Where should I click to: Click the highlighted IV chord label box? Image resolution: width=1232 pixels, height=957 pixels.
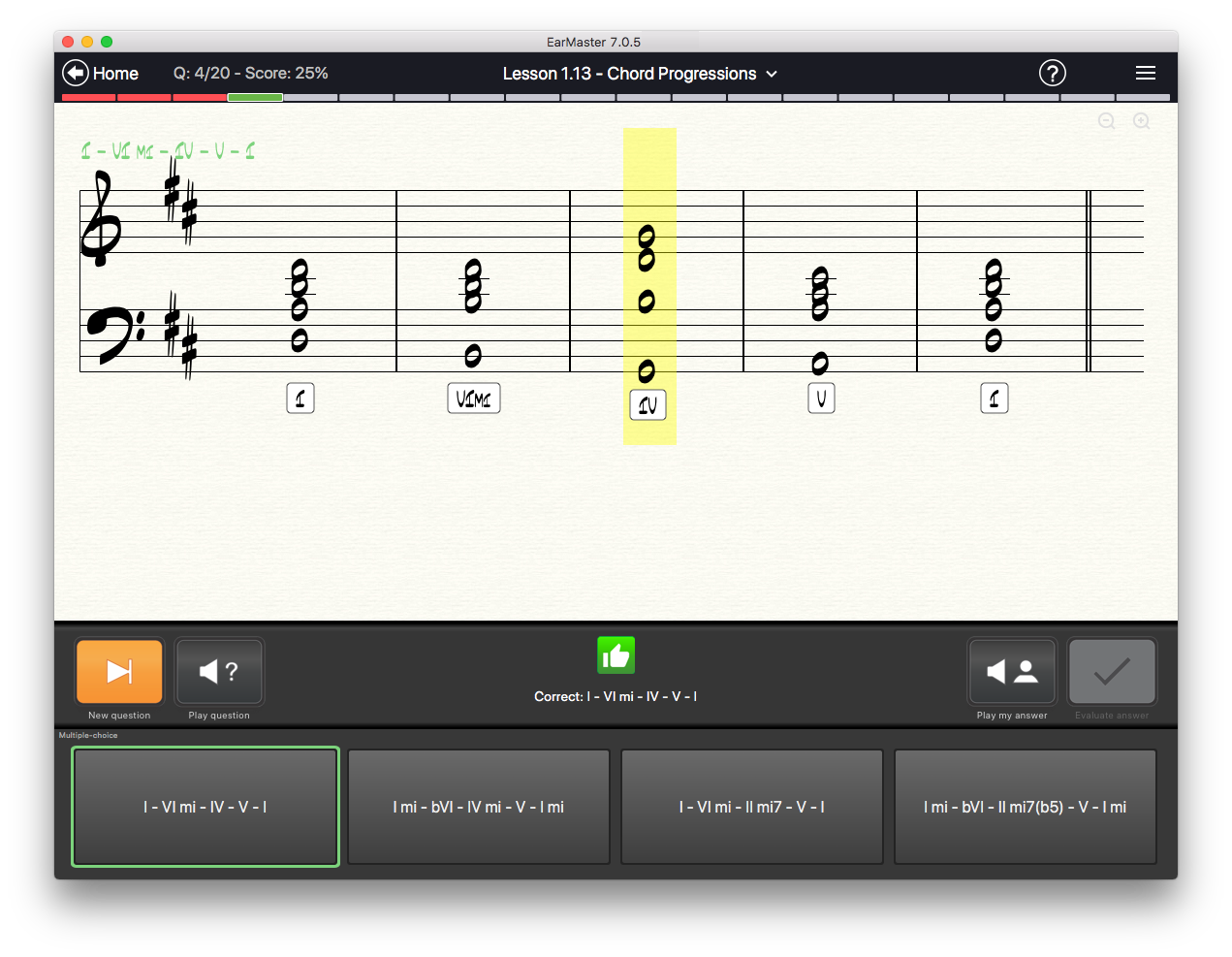point(648,404)
